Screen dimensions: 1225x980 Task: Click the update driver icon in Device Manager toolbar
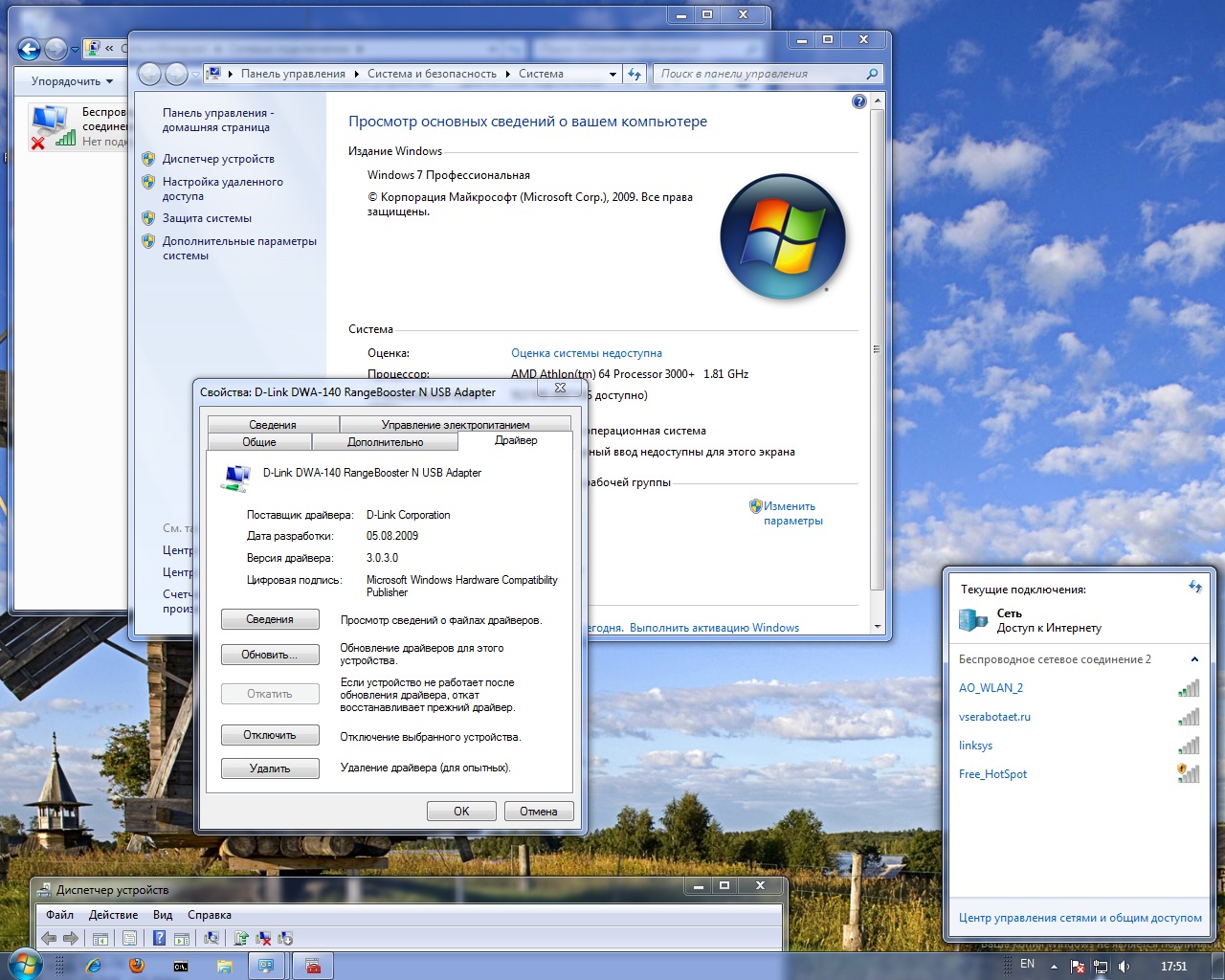(x=241, y=939)
